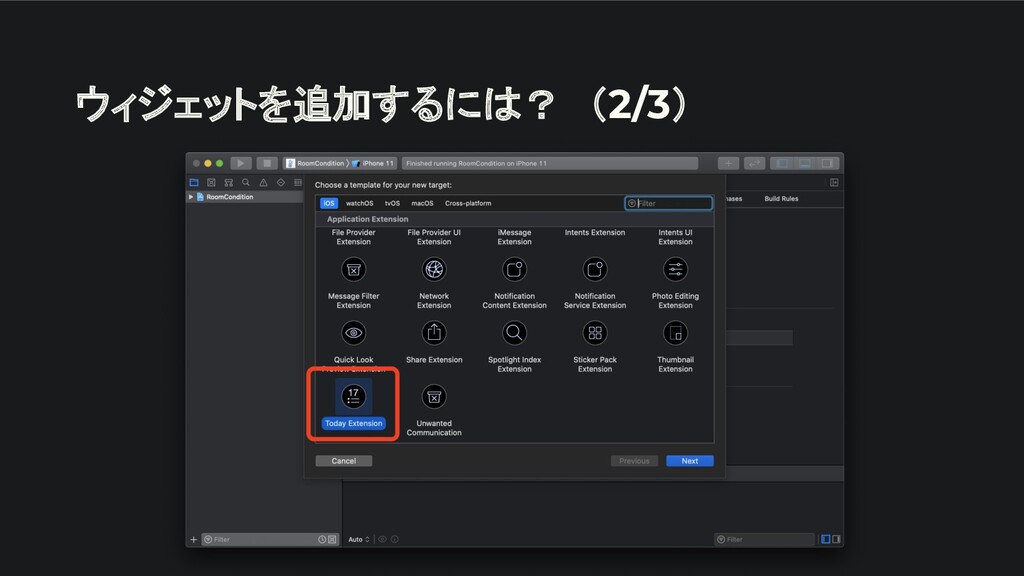This screenshot has height=576, width=1024.
Task: Choose the Unwanted Communication template icon
Action: pyautogui.click(x=434, y=396)
